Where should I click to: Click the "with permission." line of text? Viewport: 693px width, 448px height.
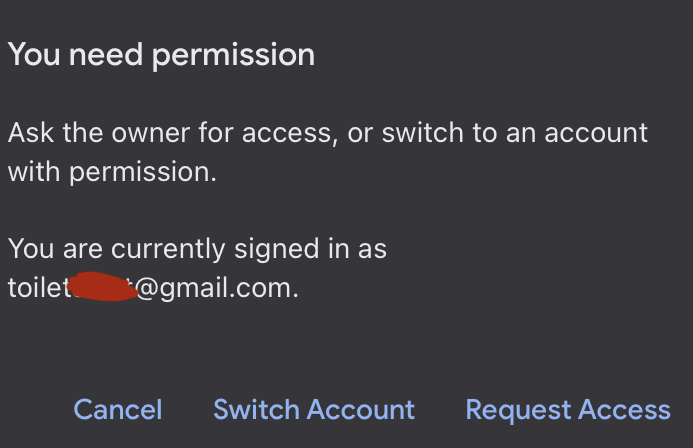pyautogui.click(x=112, y=171)
